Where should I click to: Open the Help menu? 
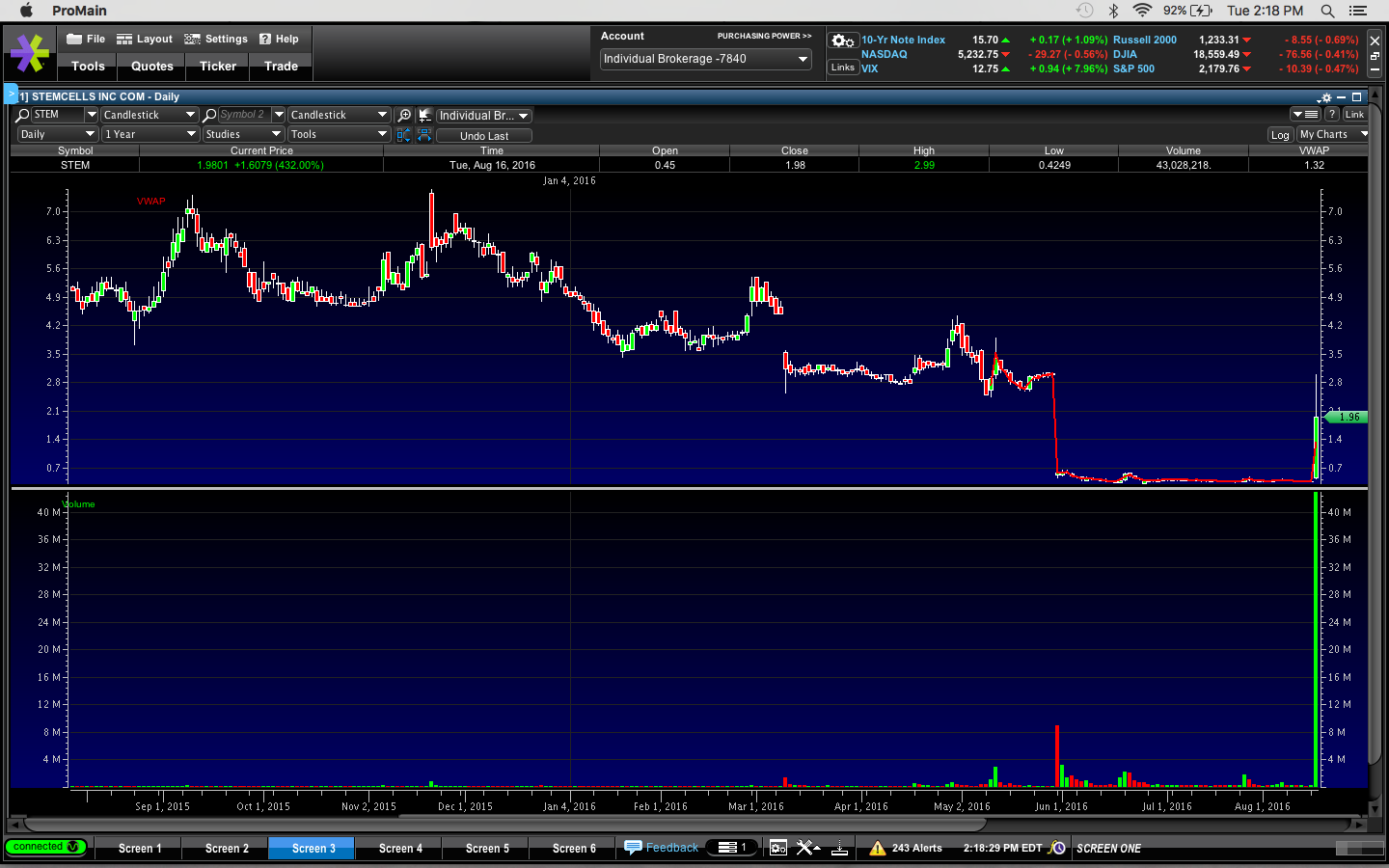click(x=280, y=40)
